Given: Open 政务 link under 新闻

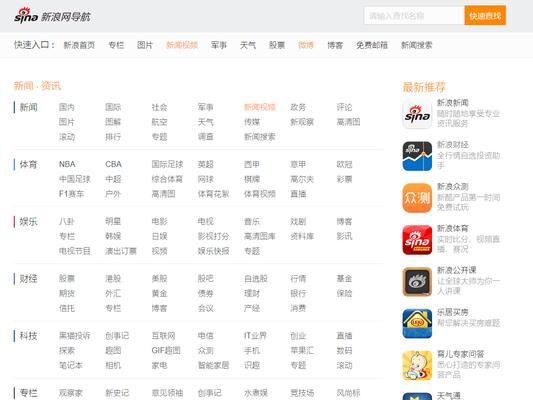Looking at the screenshot, I should pos(298,107).
